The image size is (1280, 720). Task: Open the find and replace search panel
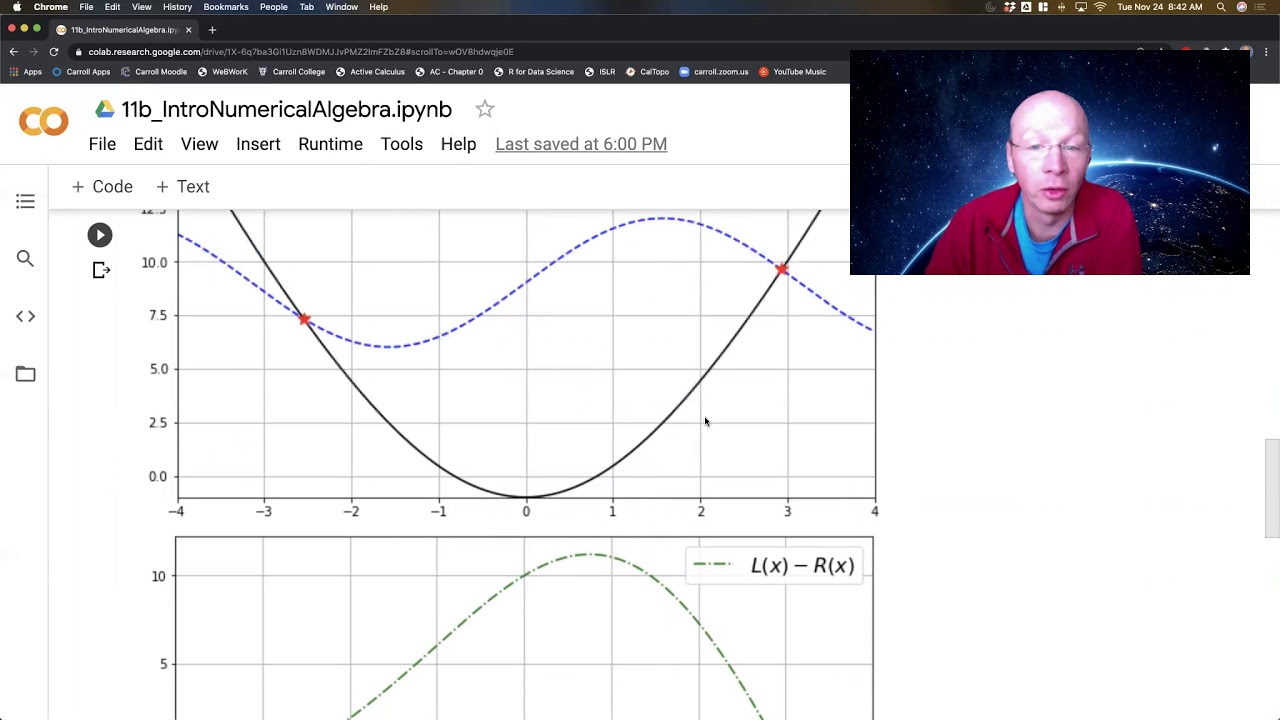coord(25,259)
